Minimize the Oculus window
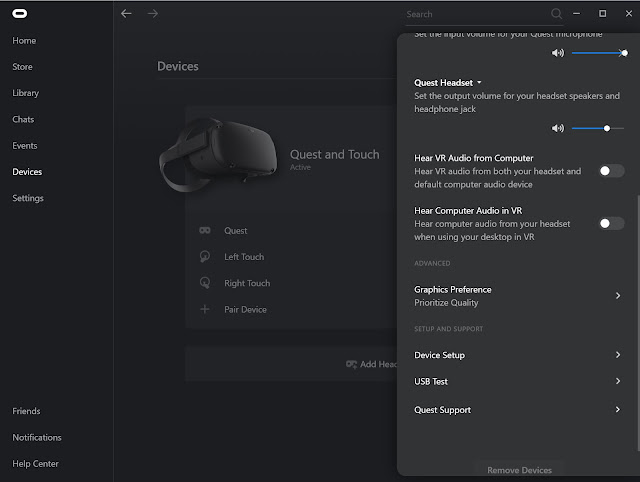640x482 pixels. [576, 13]
